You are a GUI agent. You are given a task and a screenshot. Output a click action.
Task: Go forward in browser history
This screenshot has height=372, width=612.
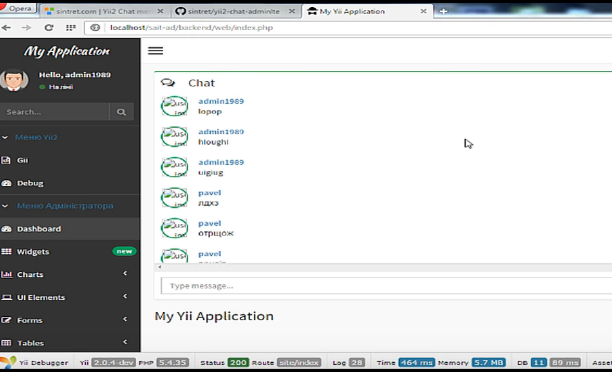click(x=27, y=28)
